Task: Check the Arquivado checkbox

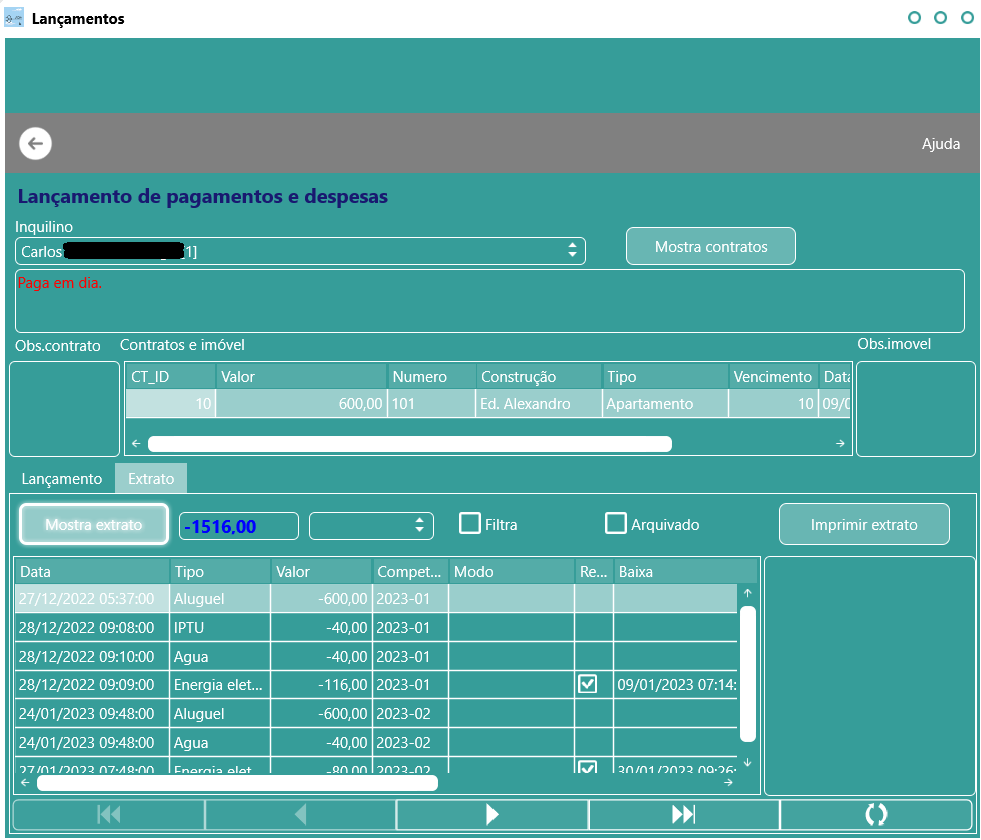Action: pos(616,524)
